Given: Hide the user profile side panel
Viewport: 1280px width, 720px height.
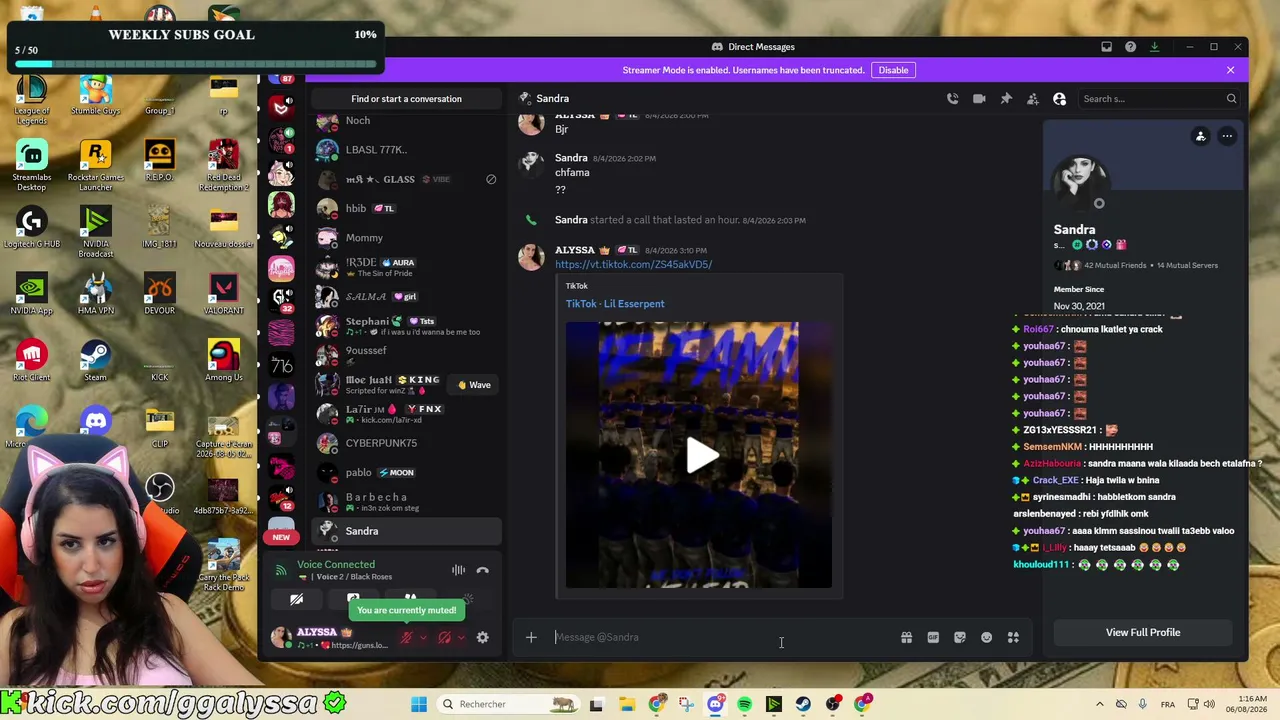Looking at the screenshot, I should point(1060,99).
